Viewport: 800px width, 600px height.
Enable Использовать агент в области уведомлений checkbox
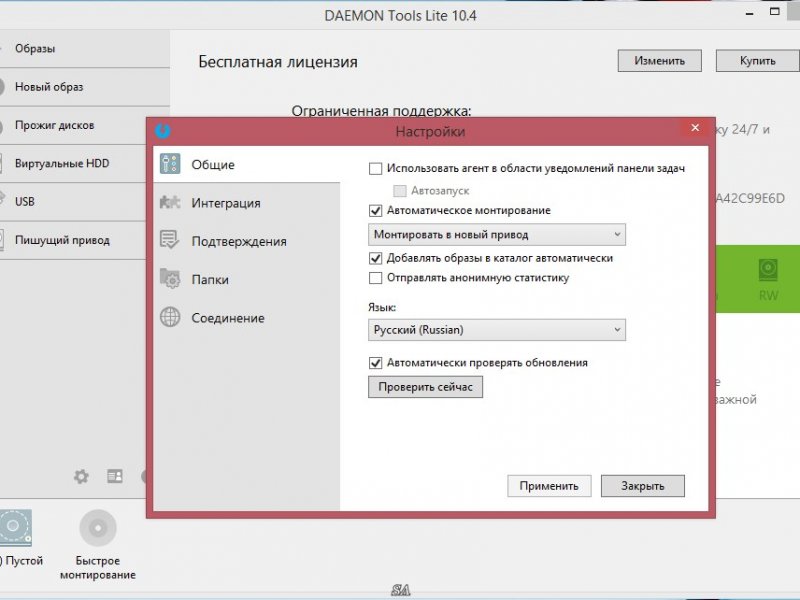[376, 168]
